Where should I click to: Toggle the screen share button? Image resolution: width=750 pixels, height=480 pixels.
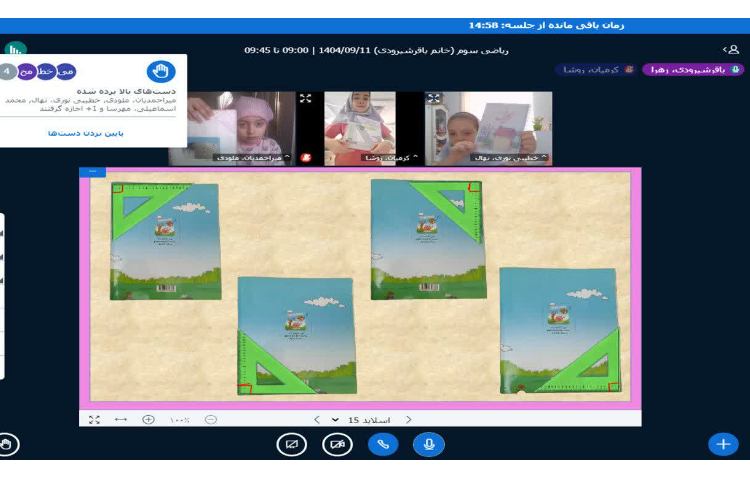point(291,444)
